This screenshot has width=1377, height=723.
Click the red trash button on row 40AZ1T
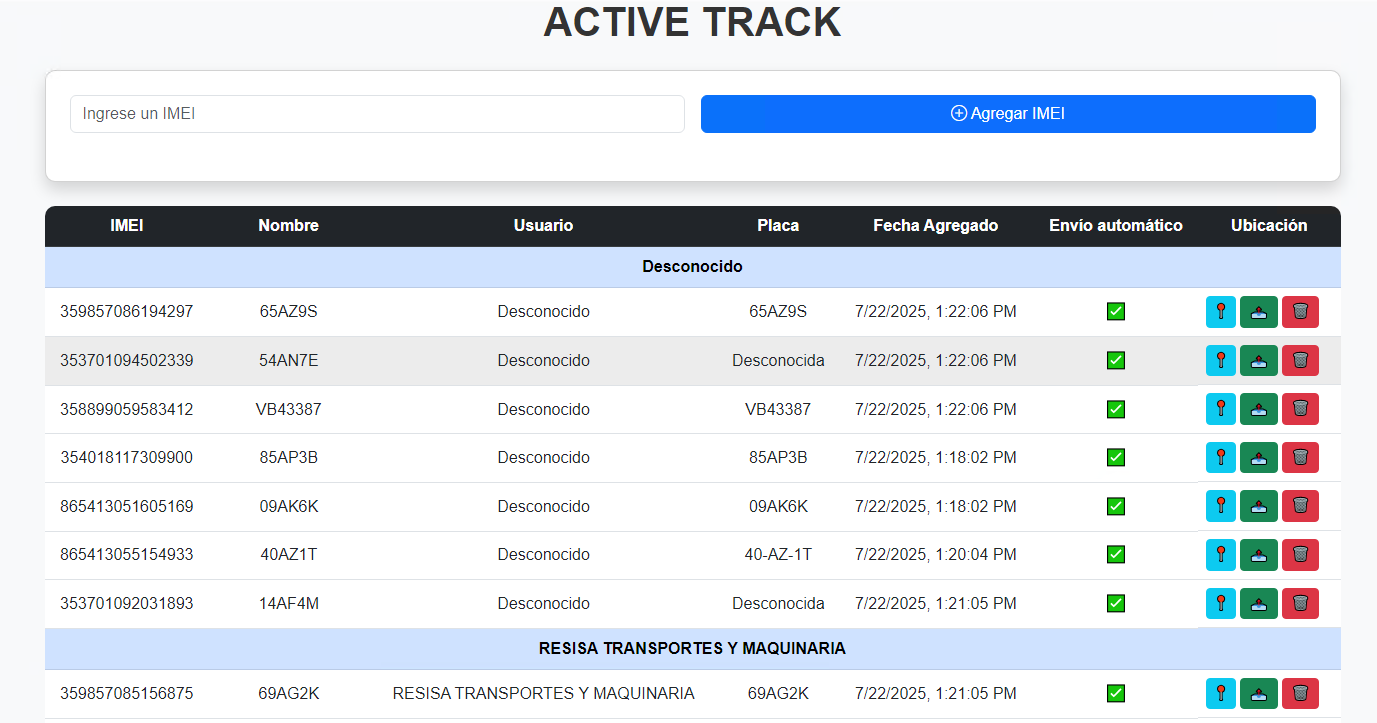tap(1300, 555)
